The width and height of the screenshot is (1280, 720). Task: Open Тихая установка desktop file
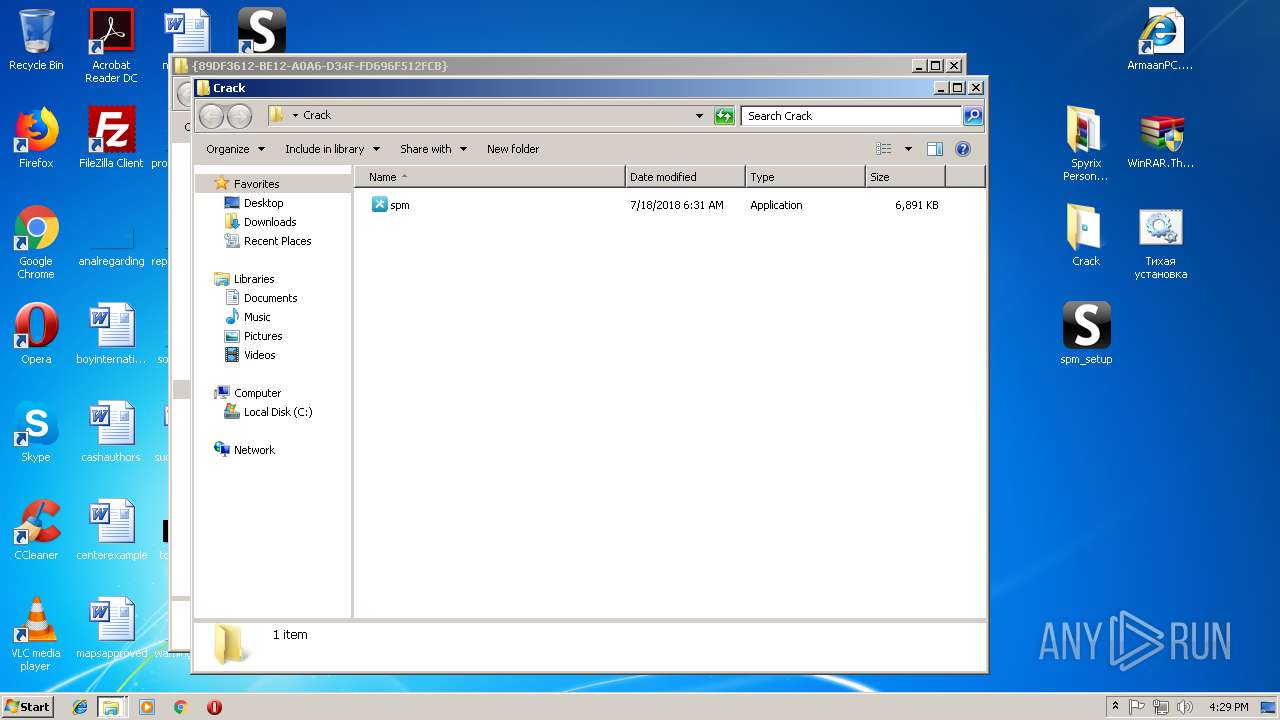pyautogui.click(x=1160, y=242)
